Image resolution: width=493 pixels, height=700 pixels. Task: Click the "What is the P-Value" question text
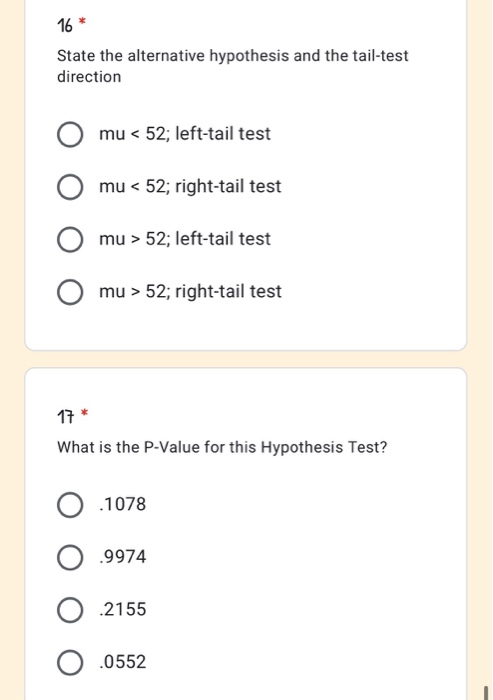pyautogui.click(x=129, y=447)
